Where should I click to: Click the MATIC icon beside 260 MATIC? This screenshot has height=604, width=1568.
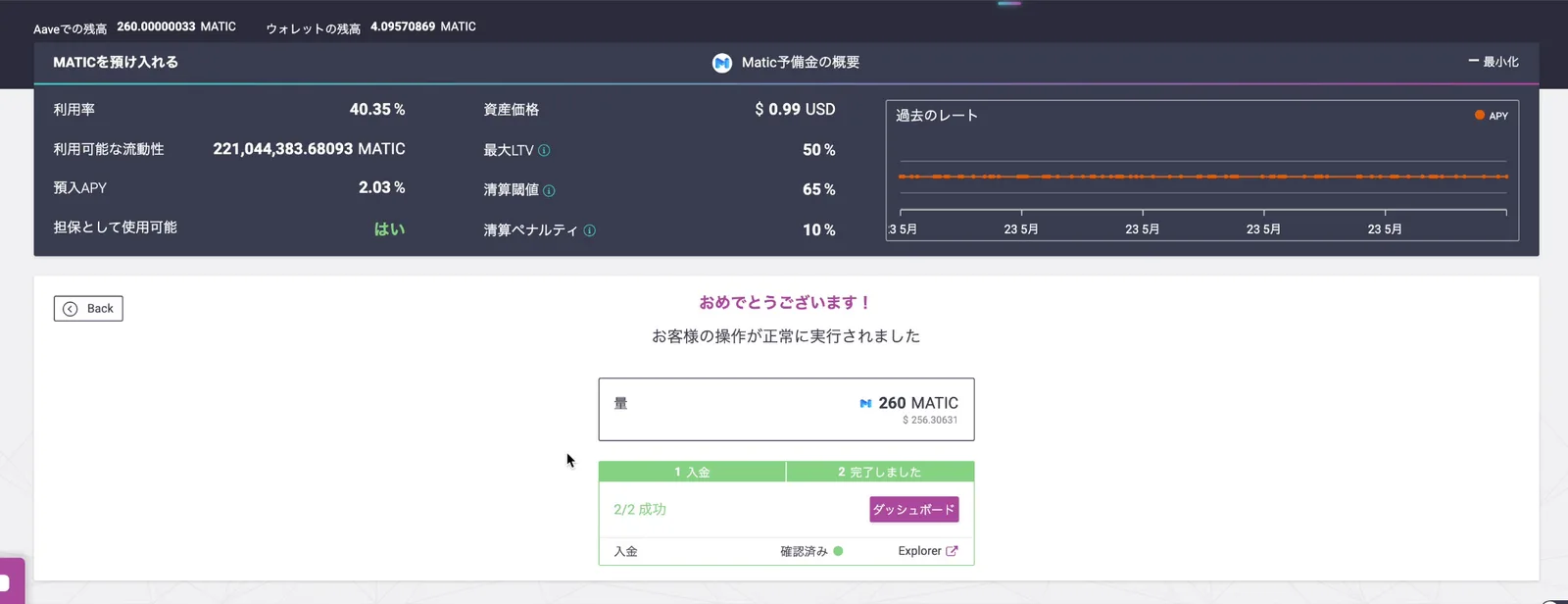coord(865,403)
